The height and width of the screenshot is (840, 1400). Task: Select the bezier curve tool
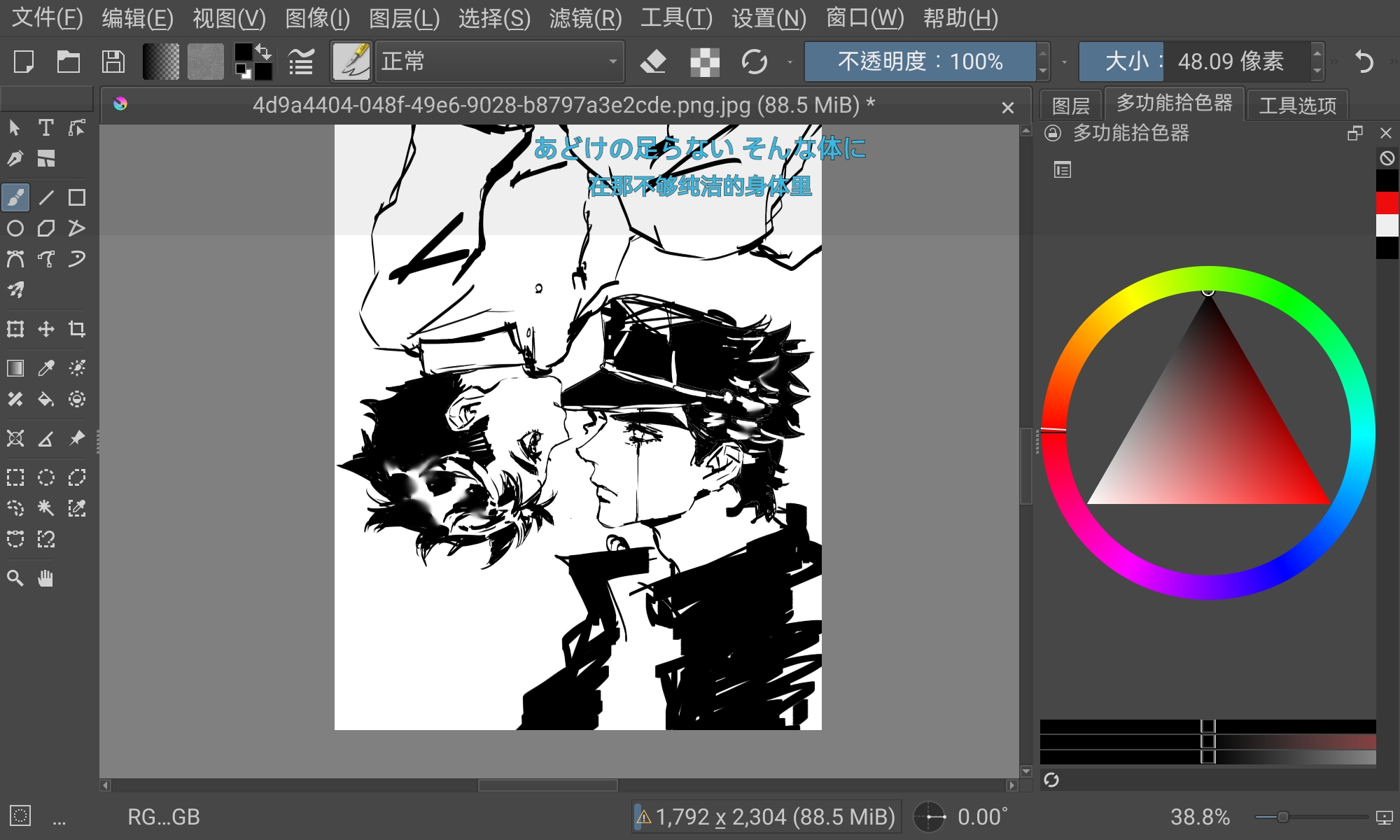pyautogui.click(x=15, y=259)
